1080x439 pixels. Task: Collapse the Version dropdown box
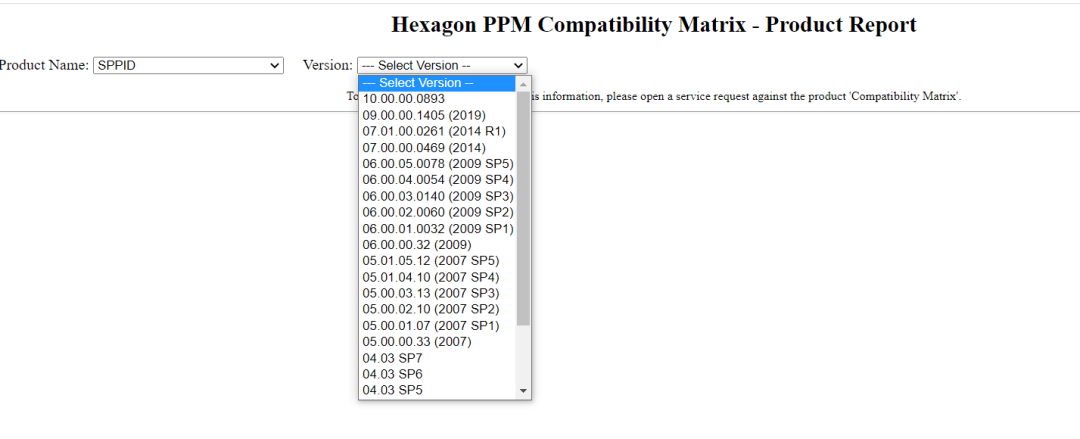click(x=442, y=65)
